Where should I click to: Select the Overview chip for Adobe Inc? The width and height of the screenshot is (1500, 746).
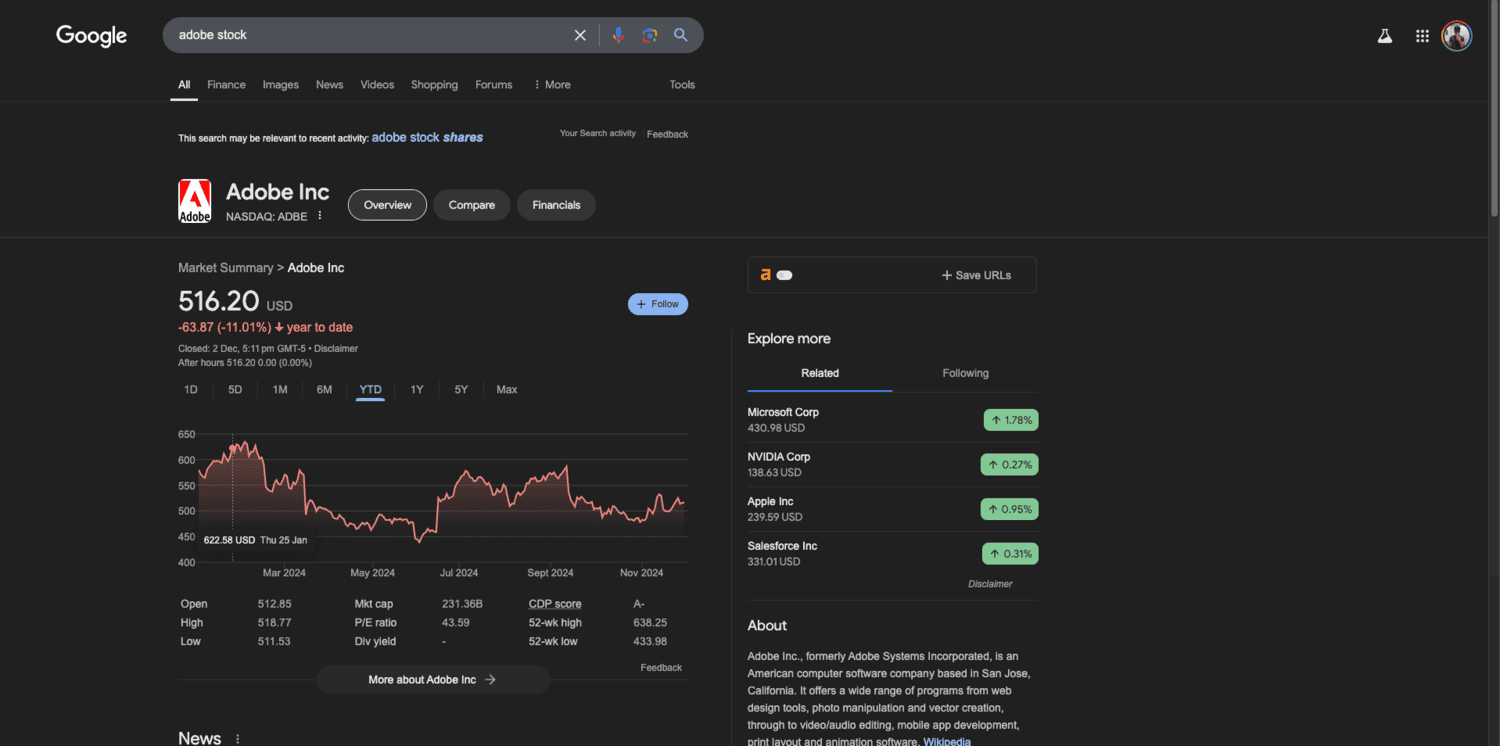click(387, 205)
